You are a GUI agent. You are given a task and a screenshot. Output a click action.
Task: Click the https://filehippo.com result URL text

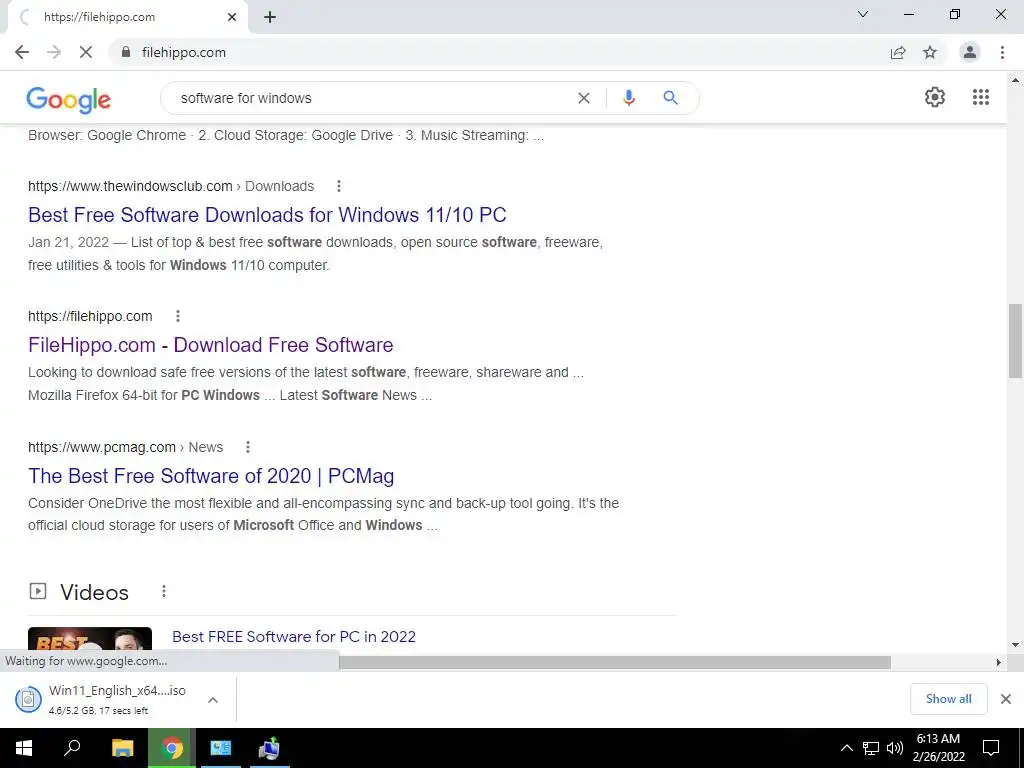click(90, 316)
